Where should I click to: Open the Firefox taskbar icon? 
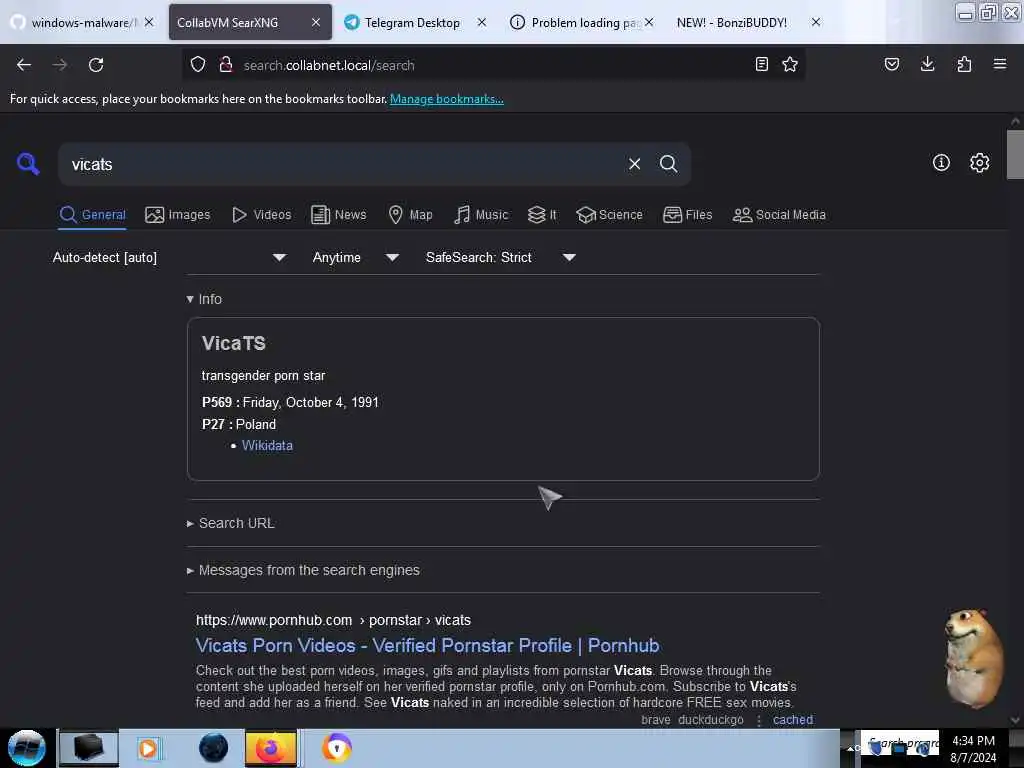pyautogui.click(x=270, y=748)
